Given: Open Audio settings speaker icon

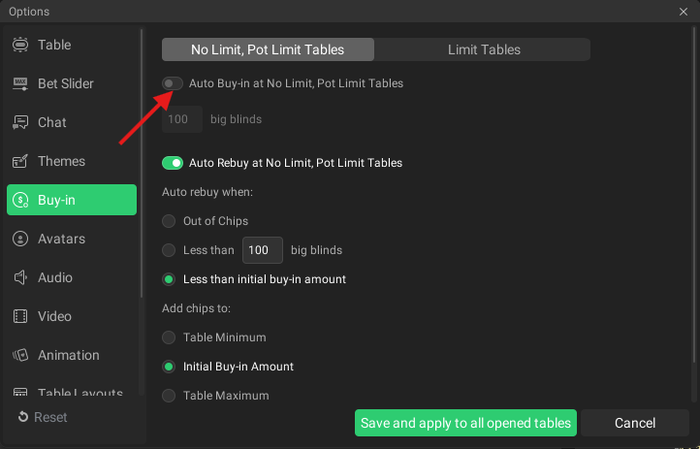Looking at the screenshot, I should [x=20, y=278].
